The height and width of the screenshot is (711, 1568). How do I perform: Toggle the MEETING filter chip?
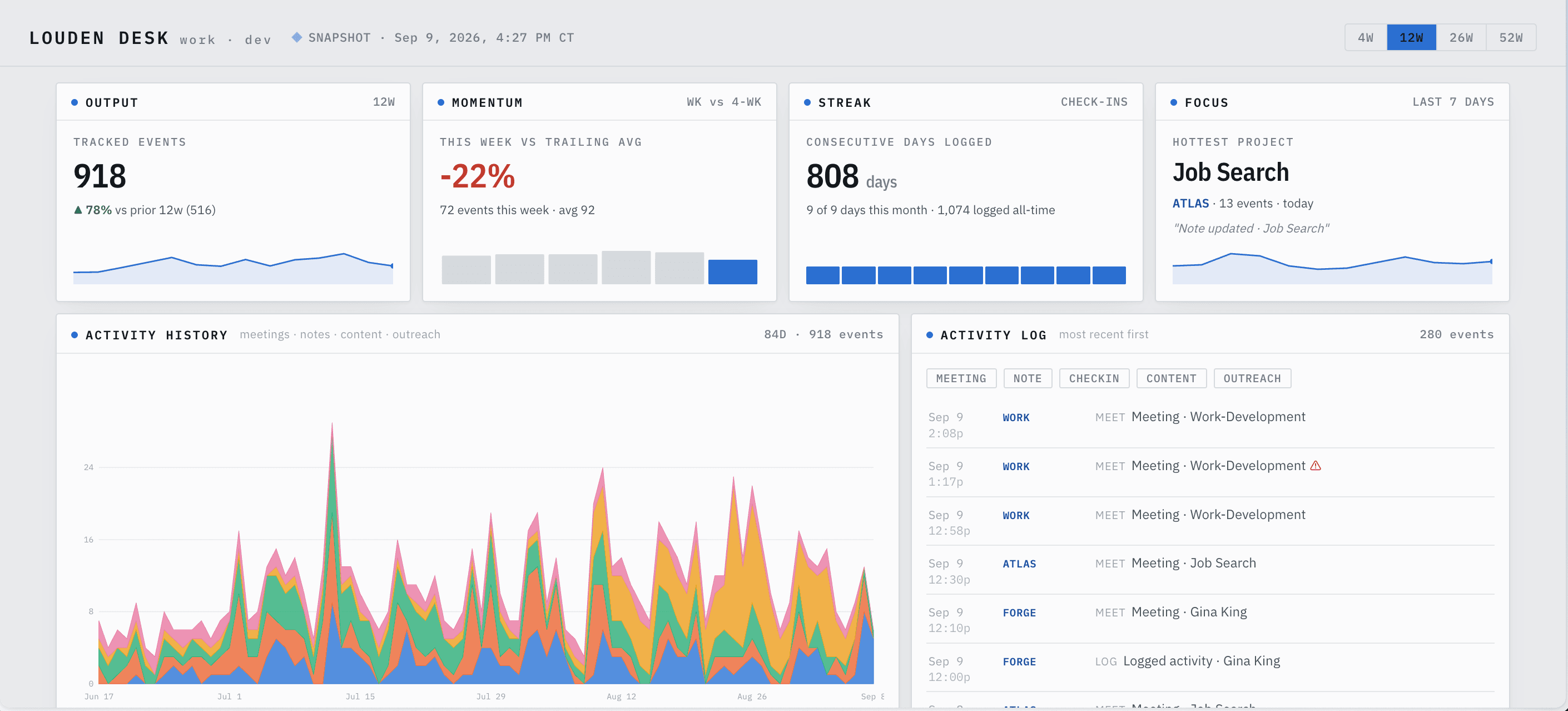coord(960,378)
